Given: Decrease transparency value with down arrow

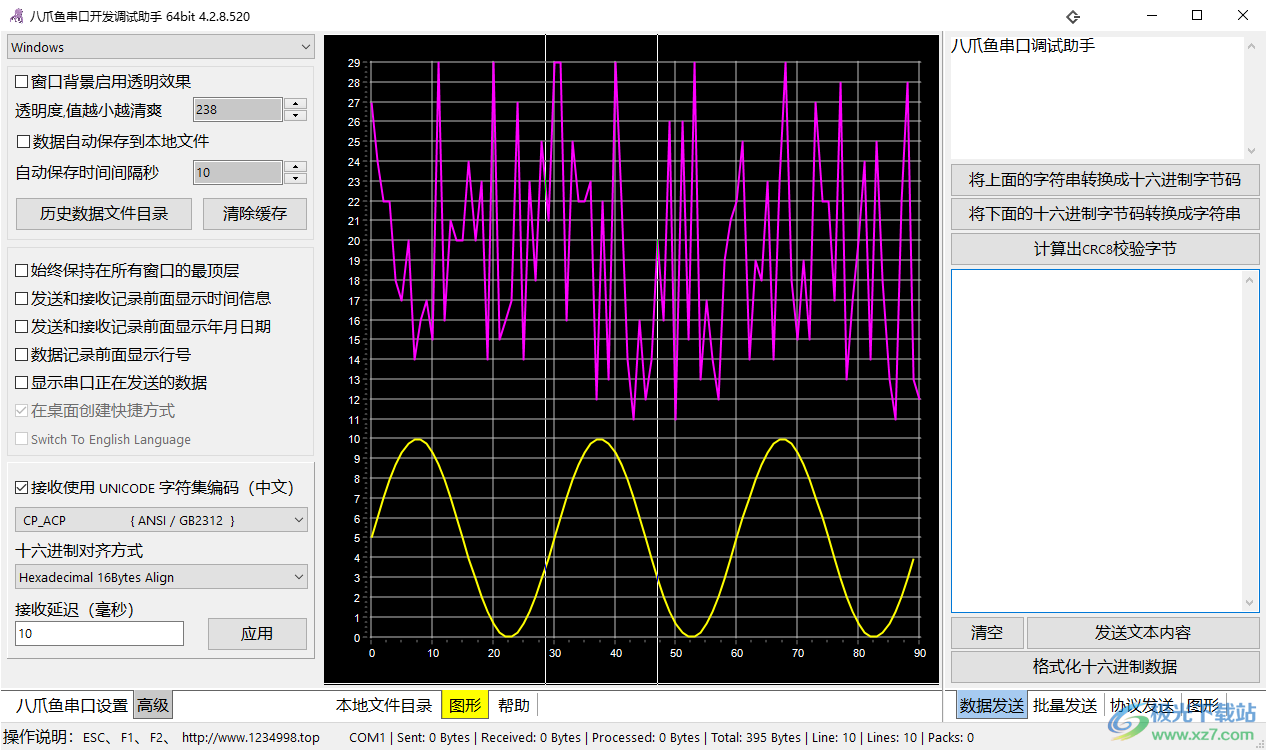Looking at the screenshot, I should click(x=295, y=116).
